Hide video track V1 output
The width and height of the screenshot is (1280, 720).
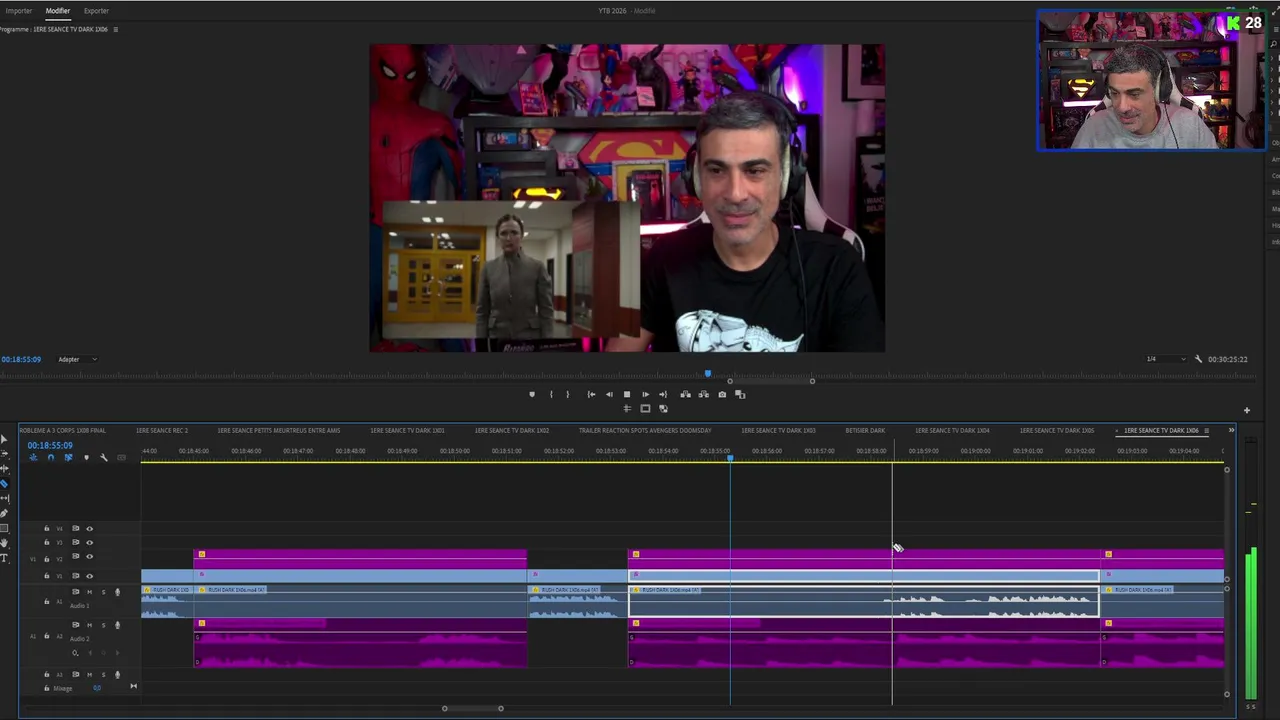[89, 576]
